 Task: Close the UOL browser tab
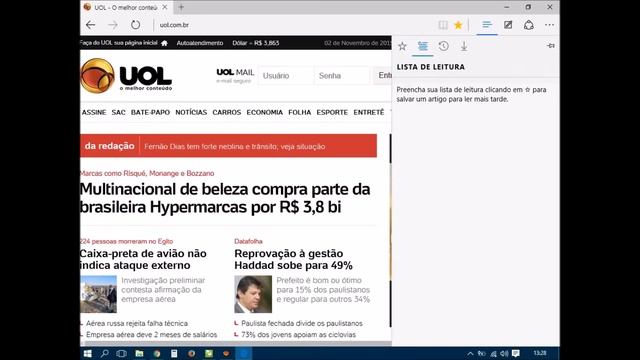click(165, 7)
